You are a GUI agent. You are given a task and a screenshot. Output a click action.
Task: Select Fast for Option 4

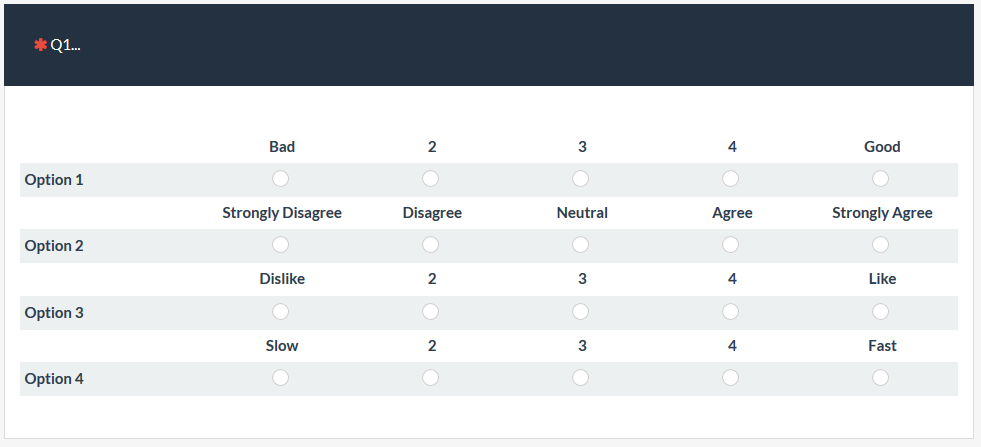click(x=881, y=378)
